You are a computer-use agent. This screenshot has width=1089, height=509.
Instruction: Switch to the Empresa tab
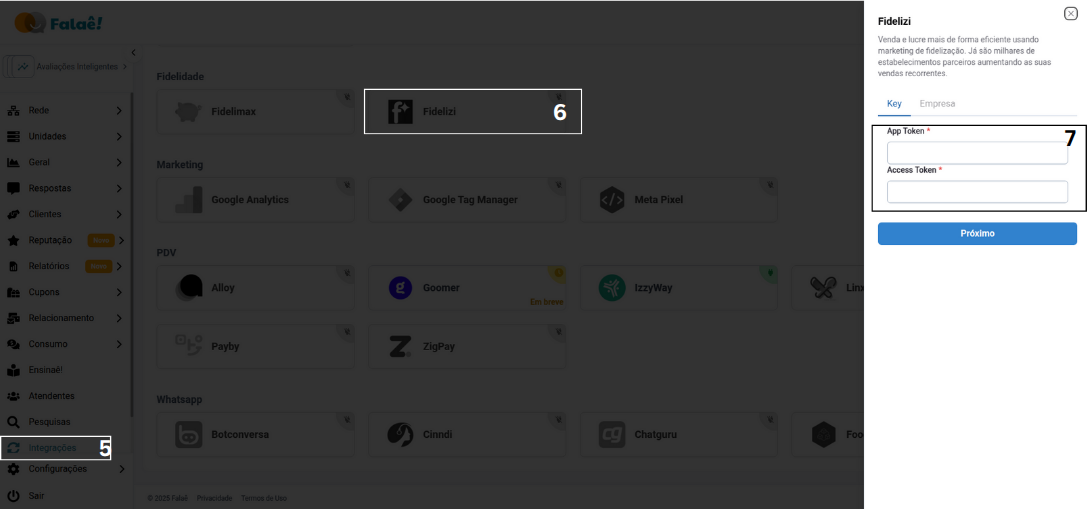(x=937, y=104)
